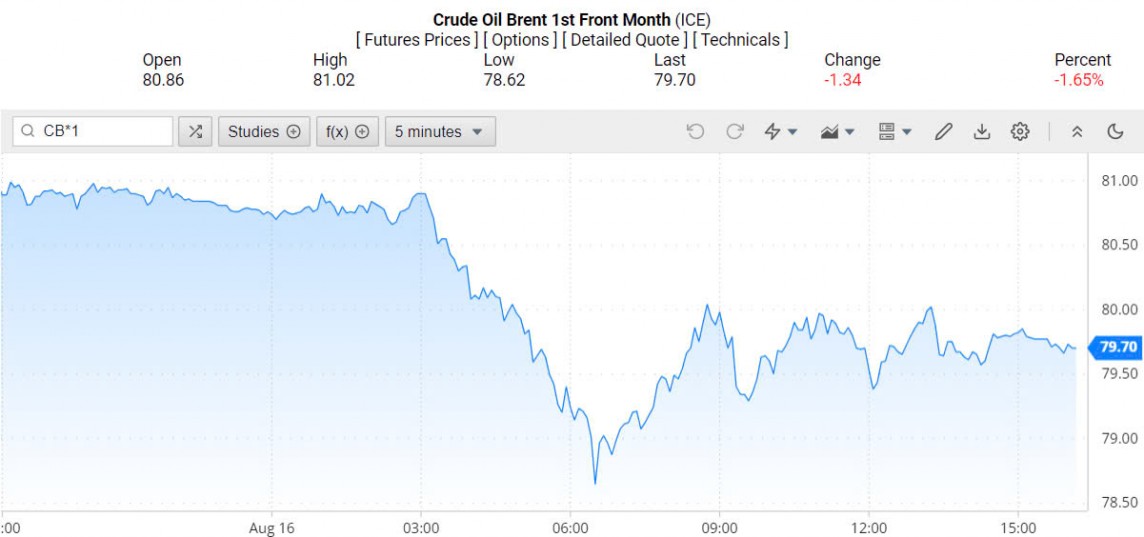Image resolution: width=1144 pixels, height=537 pixels.
Task: Open chart settings gear
Action: click(x=1020, y=132)
